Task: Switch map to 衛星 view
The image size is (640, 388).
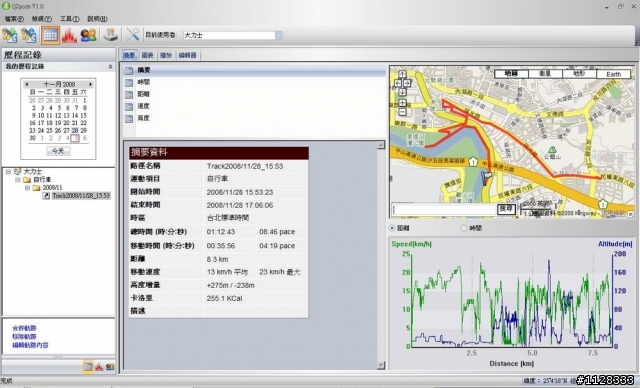Action: (x=545, y=74)
